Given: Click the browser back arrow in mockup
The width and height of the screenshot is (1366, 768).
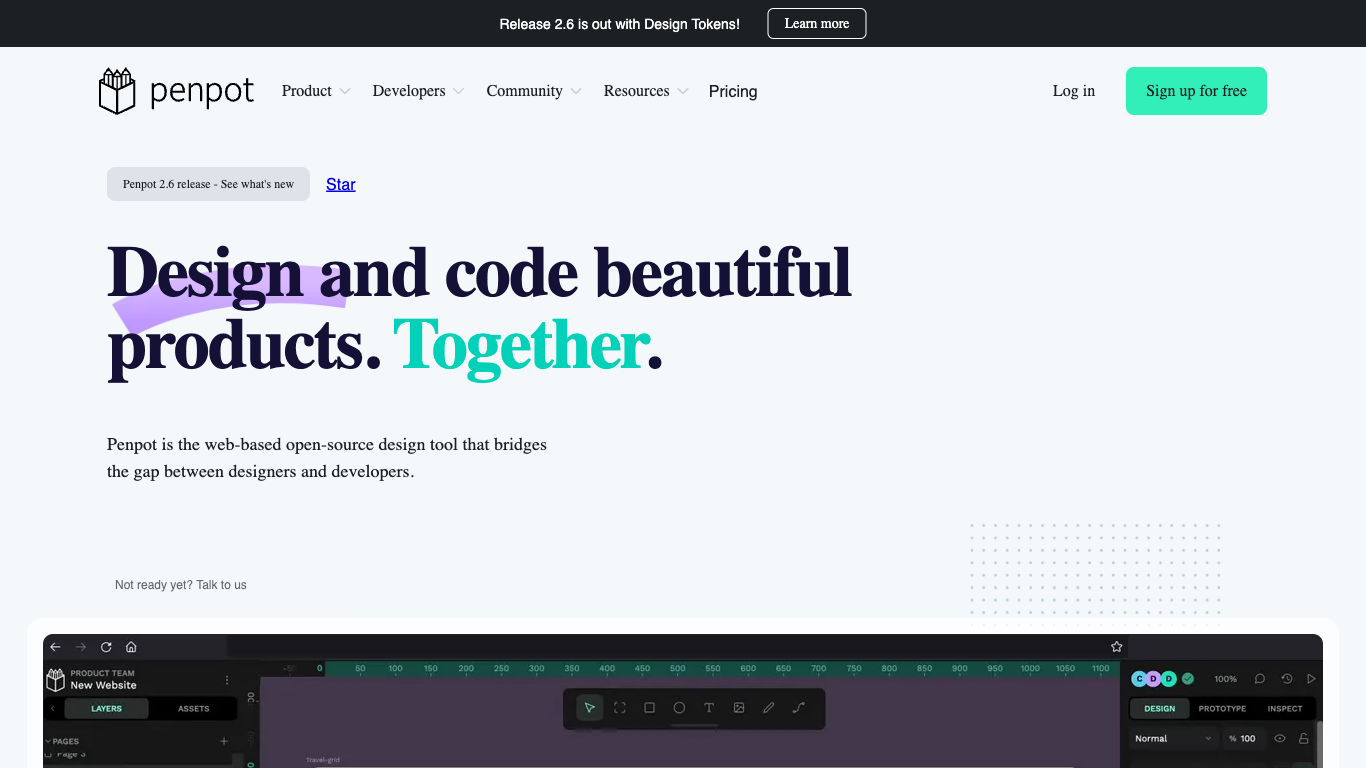Looking at the screenshot, I should [x=56, y=647].
